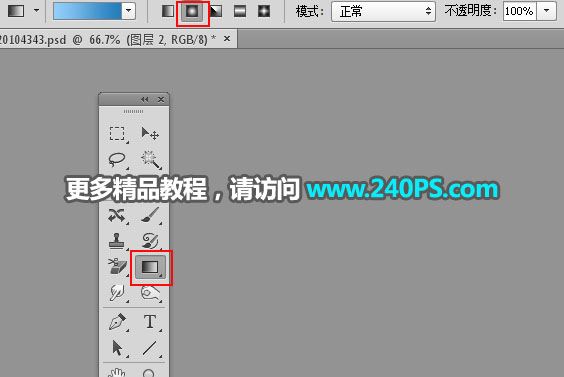Select the Magic Wand tool
Screen dimensions: 564x377
(150, 159)
